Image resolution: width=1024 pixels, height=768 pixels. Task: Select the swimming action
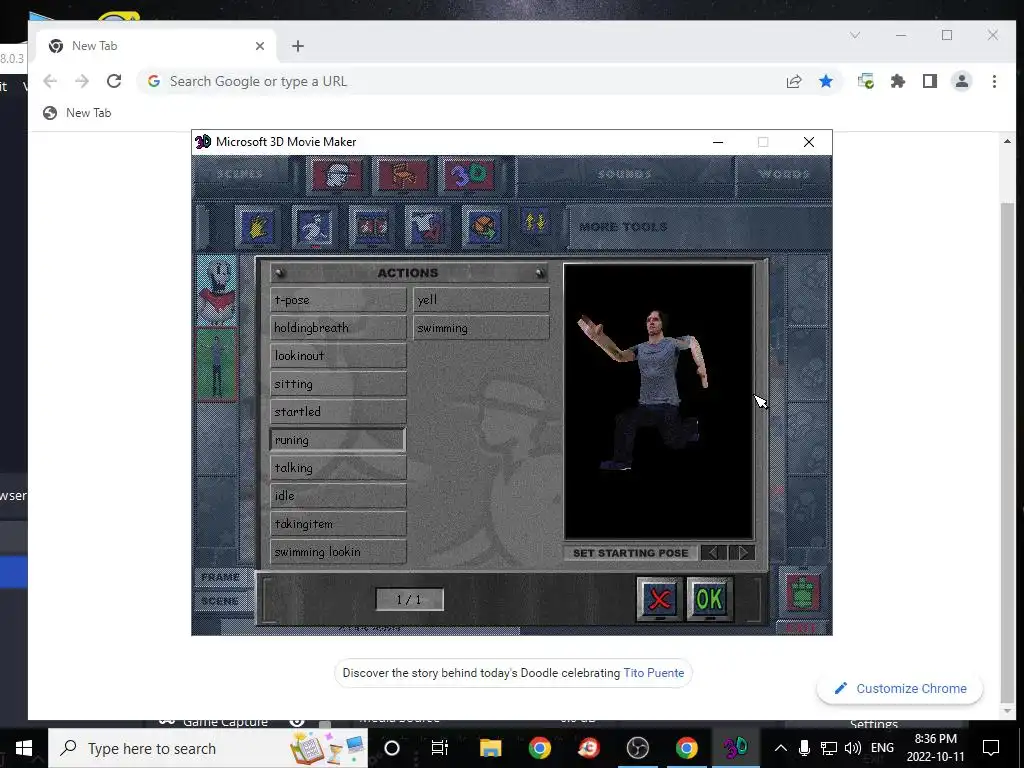(481, 328)
